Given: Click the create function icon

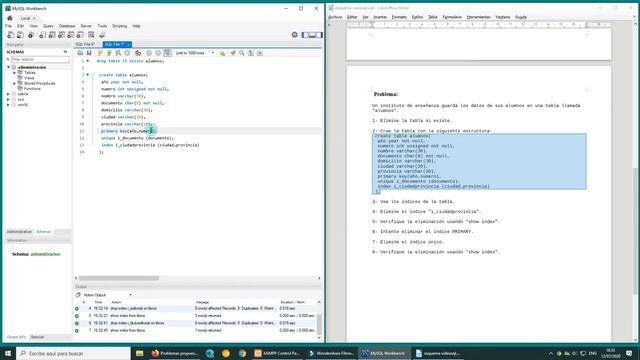Looking at the screenshot, I should pyautogui.click(x=80, y=35).
